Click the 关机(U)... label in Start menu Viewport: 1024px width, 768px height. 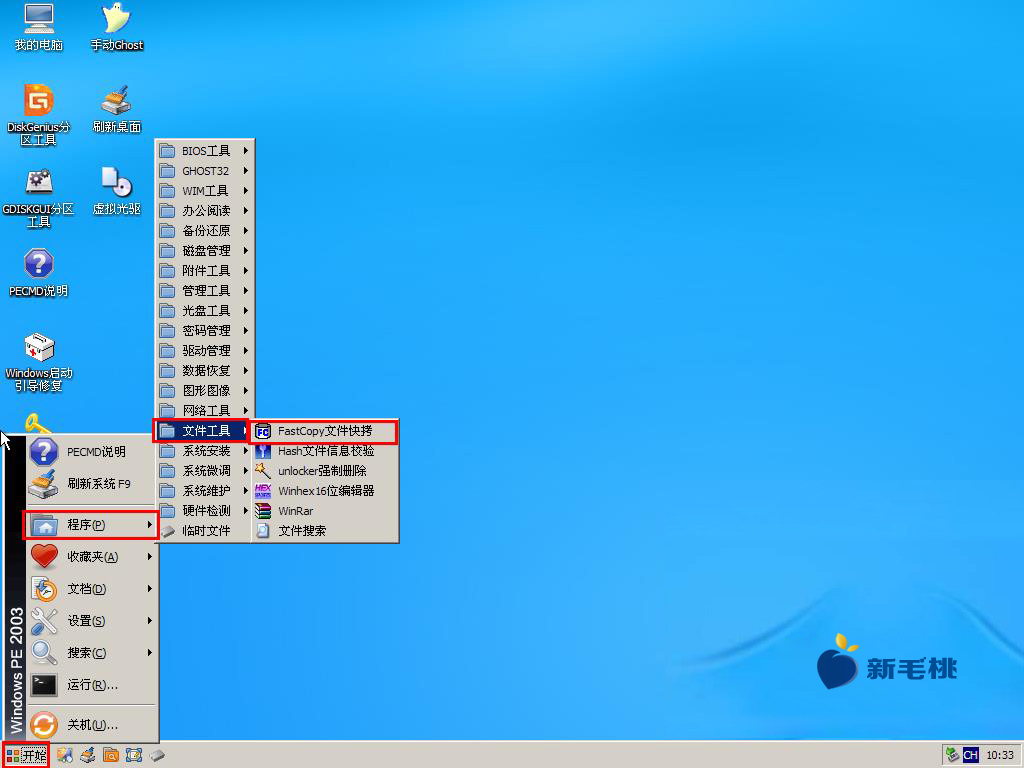[x=93, y=725]
